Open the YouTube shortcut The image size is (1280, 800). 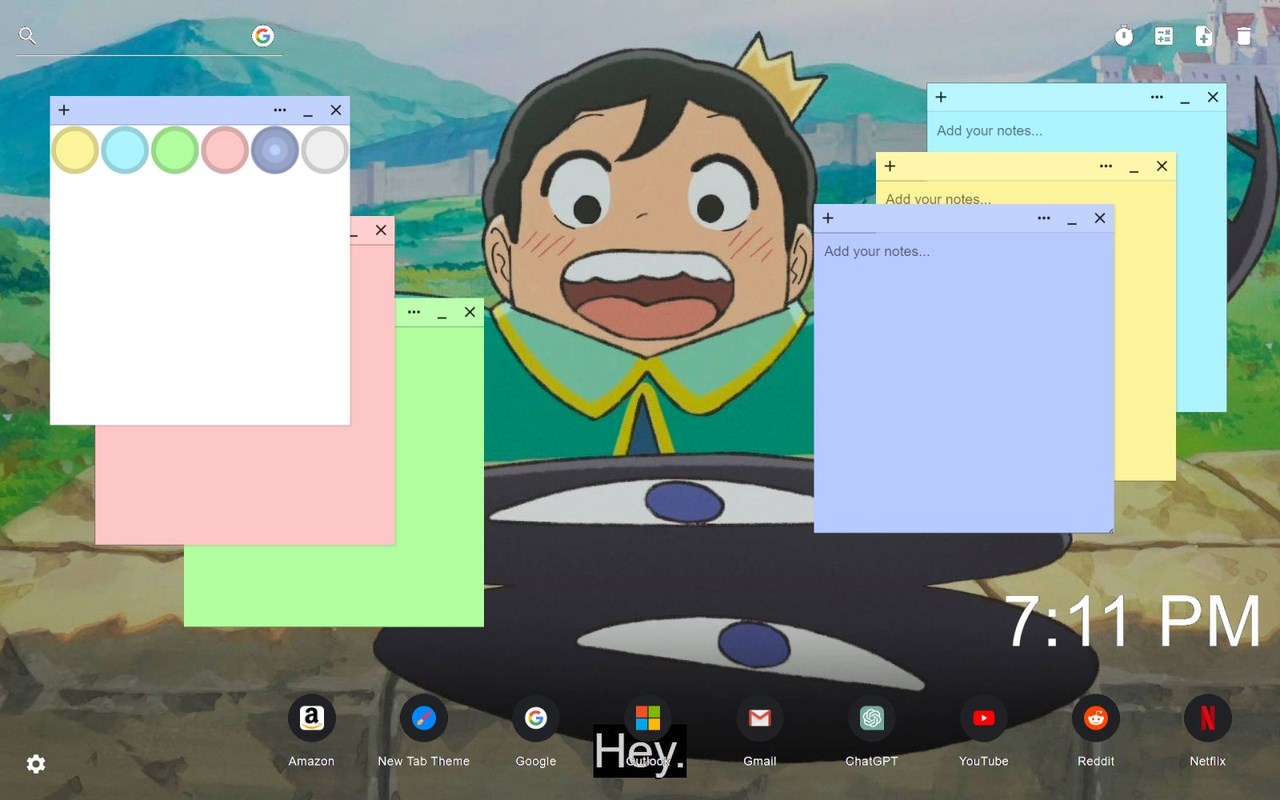[x=984, y=718]
